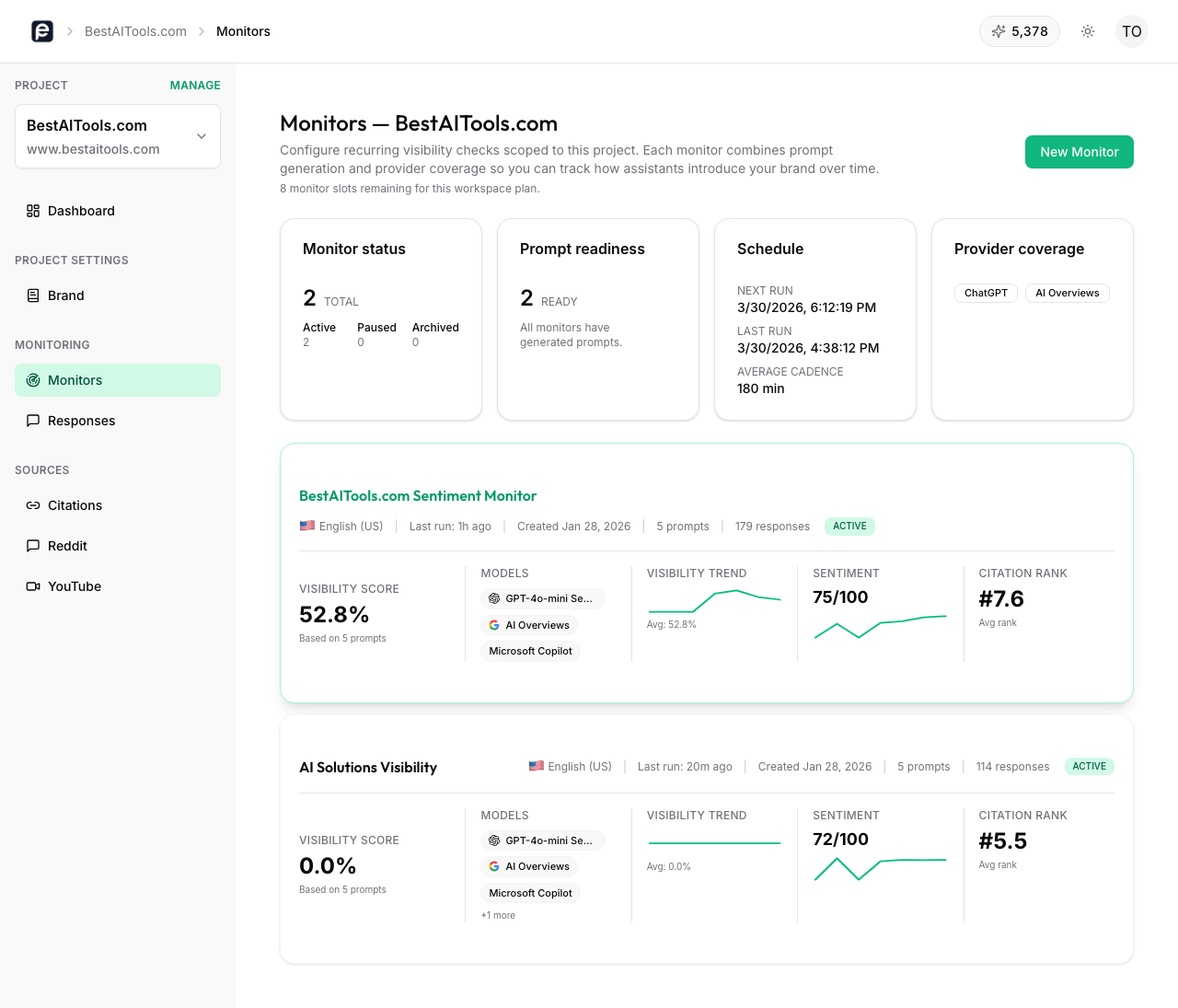Click AI Overviews chip in Provider coverage
Image resolution: width=1178 pixels, height=1008 pixels.
click(x=1068, y=293)
